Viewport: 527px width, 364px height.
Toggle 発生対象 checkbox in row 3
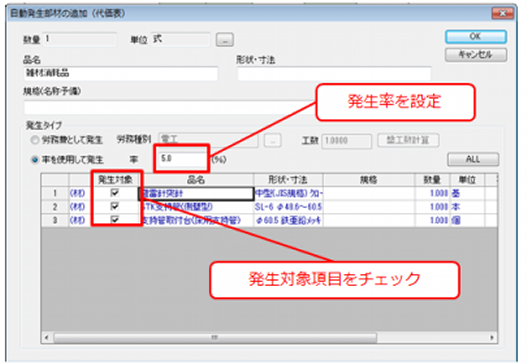pos(115,220)
